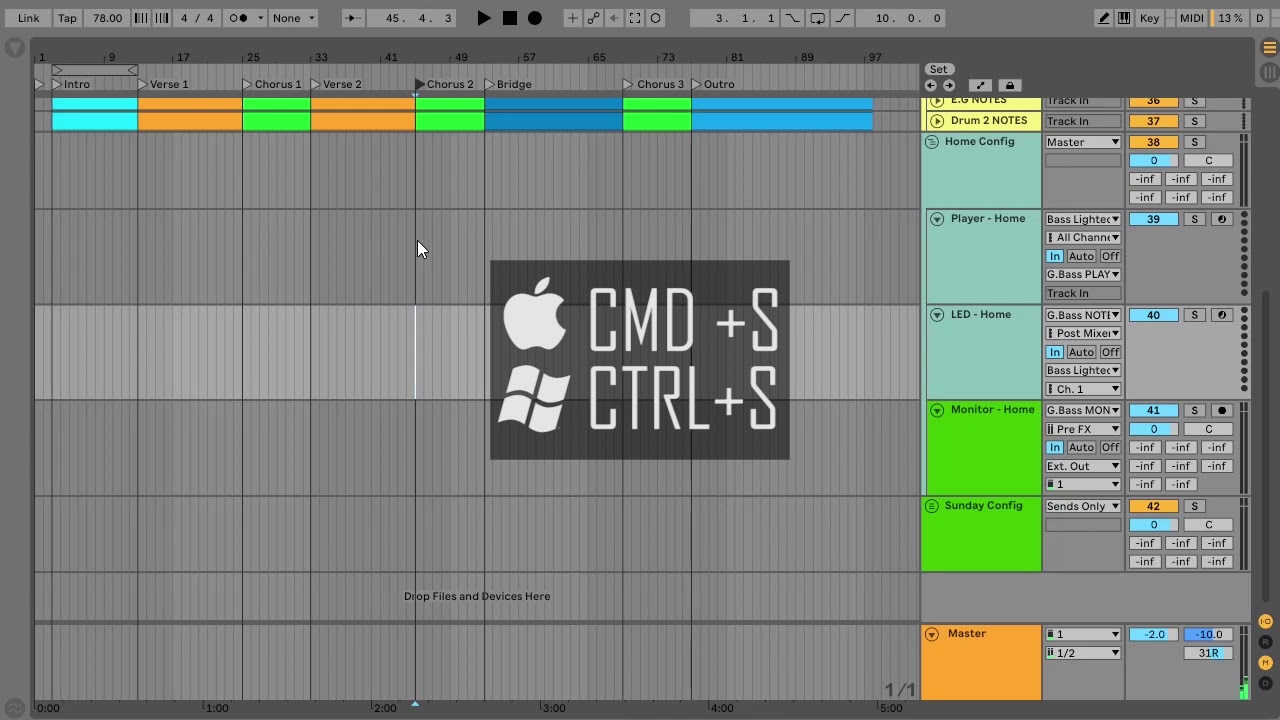
Task: Open the Sends Only dropdown
Action: pyautogui.click(x=1083, y=506)
